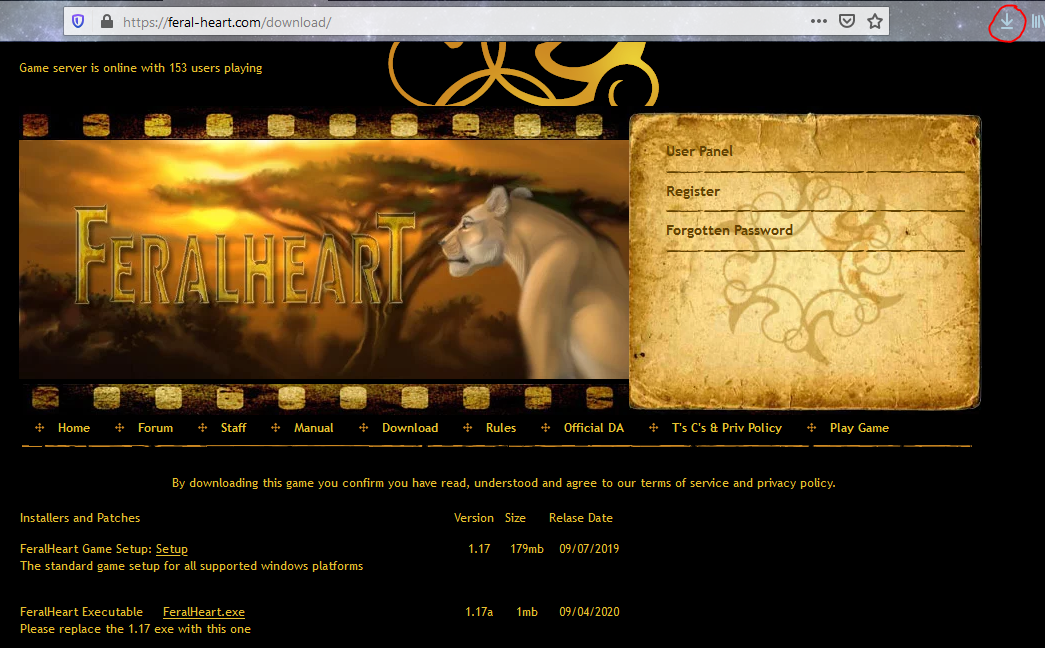Viewport: 1045px width, 648px height.
Task: Visit the Official DA link
Action: [593, 428]
